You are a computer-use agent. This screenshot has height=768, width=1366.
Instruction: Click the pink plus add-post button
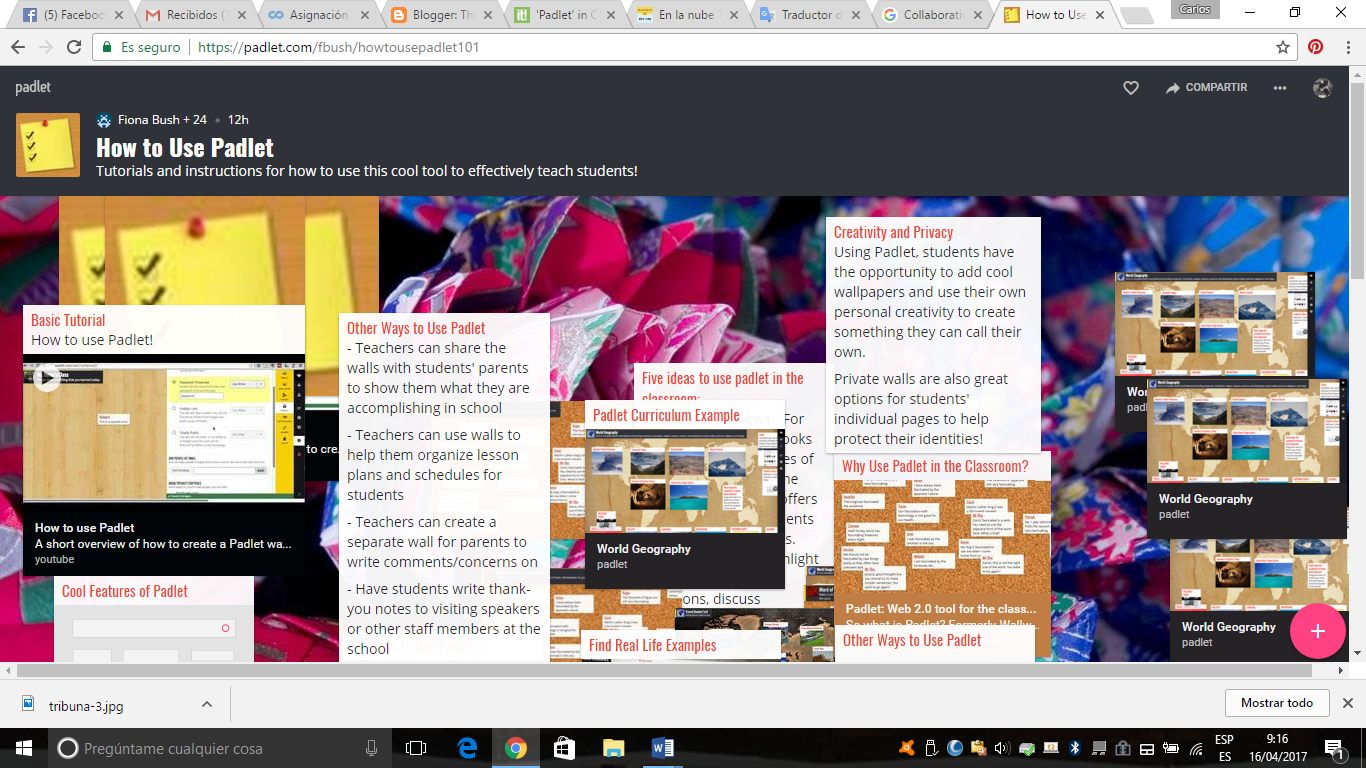coord(1317,631)
